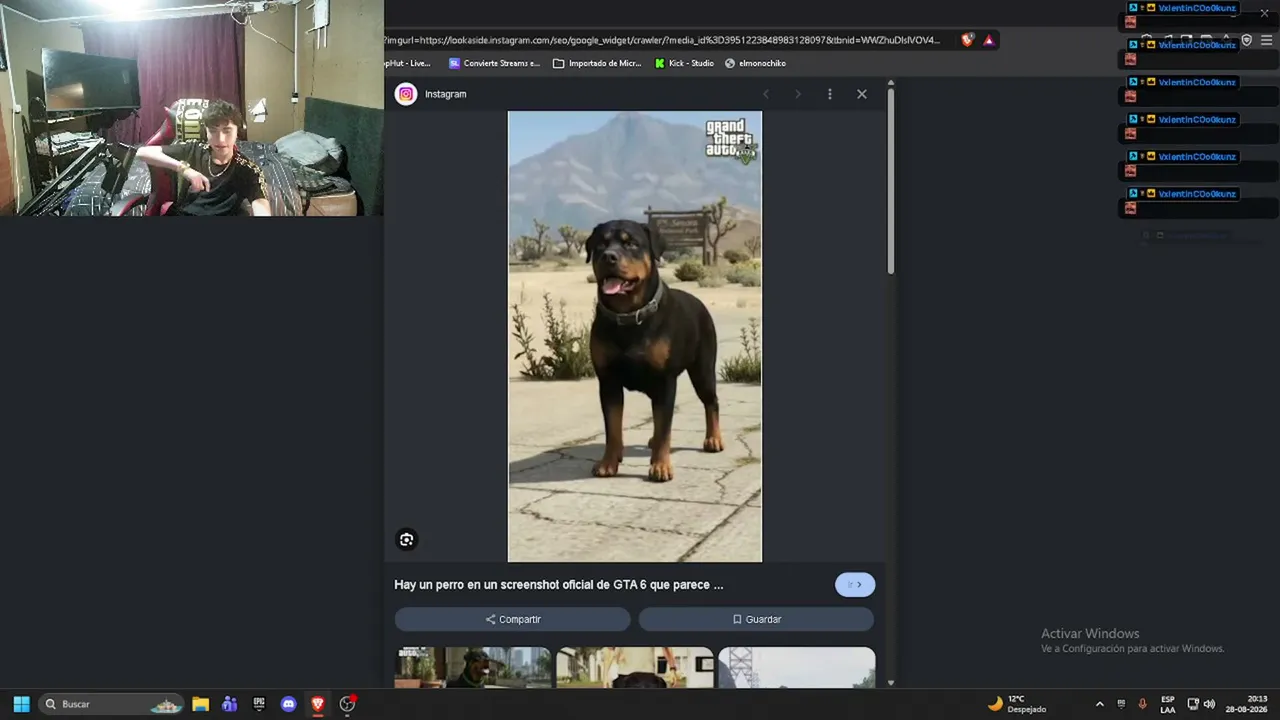The width and height of the screenshot is (1280, 720).
Task: Click the Instagram logo in the image panel
Action: 406,94
